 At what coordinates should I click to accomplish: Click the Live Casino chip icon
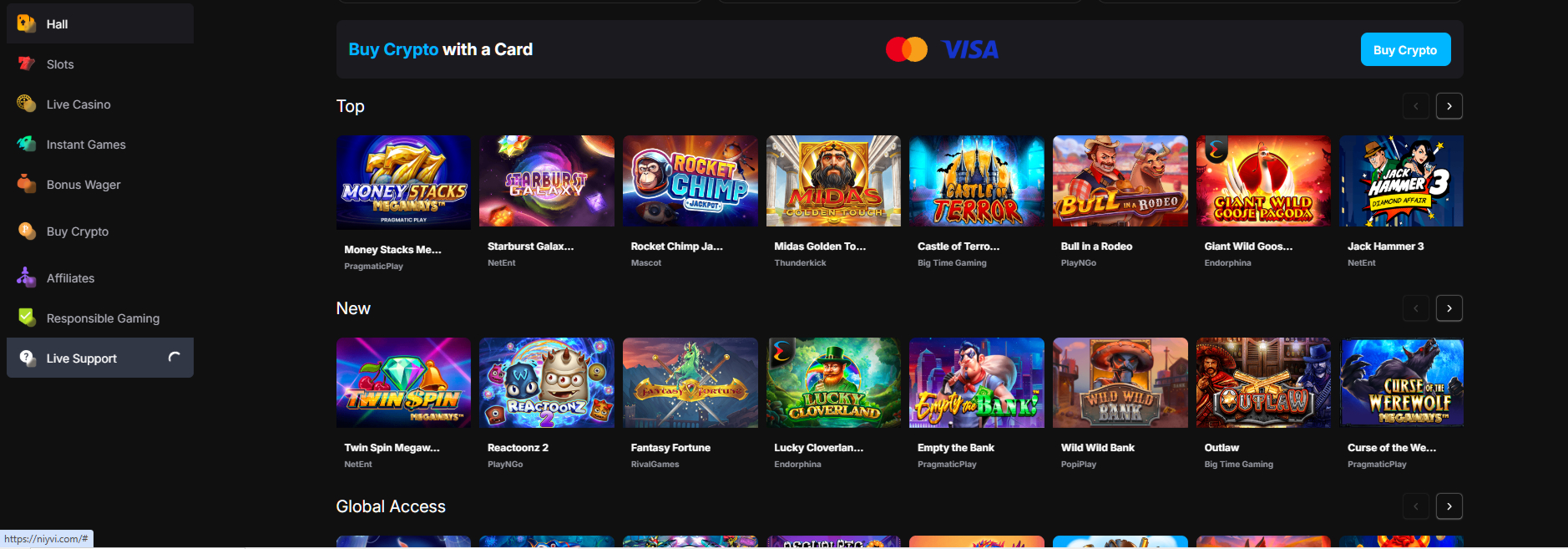(27, 104)
